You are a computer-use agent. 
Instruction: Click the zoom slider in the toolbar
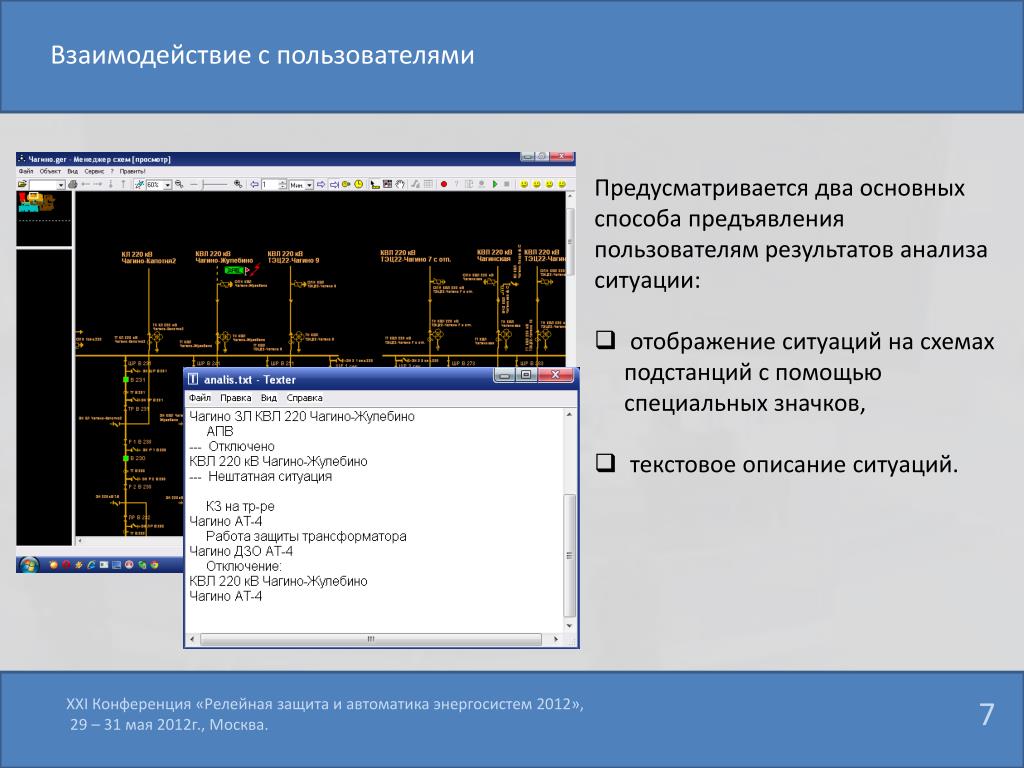(208, 185)
